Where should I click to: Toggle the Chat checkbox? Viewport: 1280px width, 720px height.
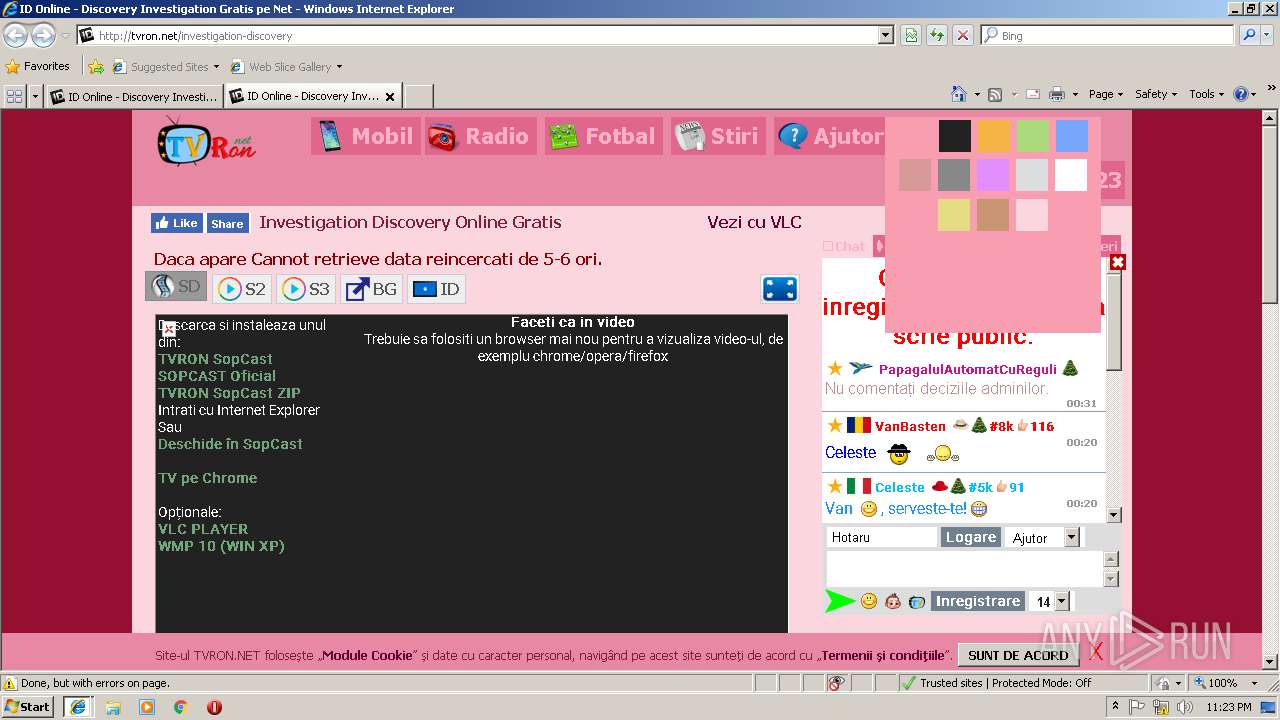[x=828, y=246]
